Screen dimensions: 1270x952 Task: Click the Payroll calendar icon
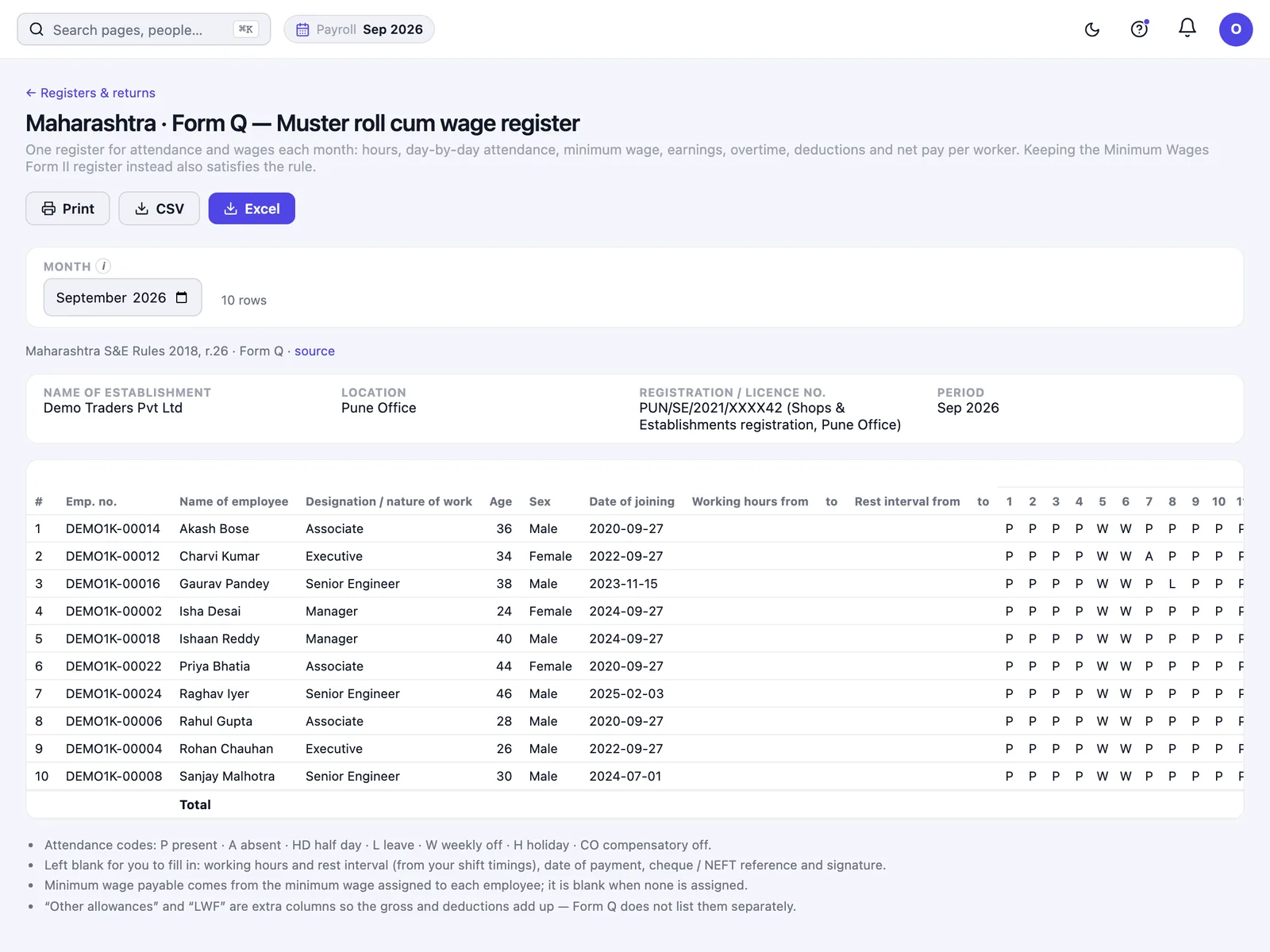[302, 29]
